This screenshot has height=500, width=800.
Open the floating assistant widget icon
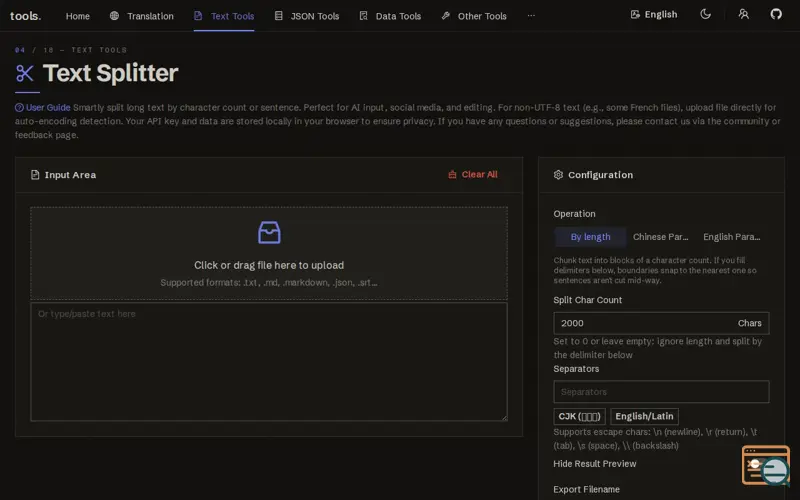766,465
